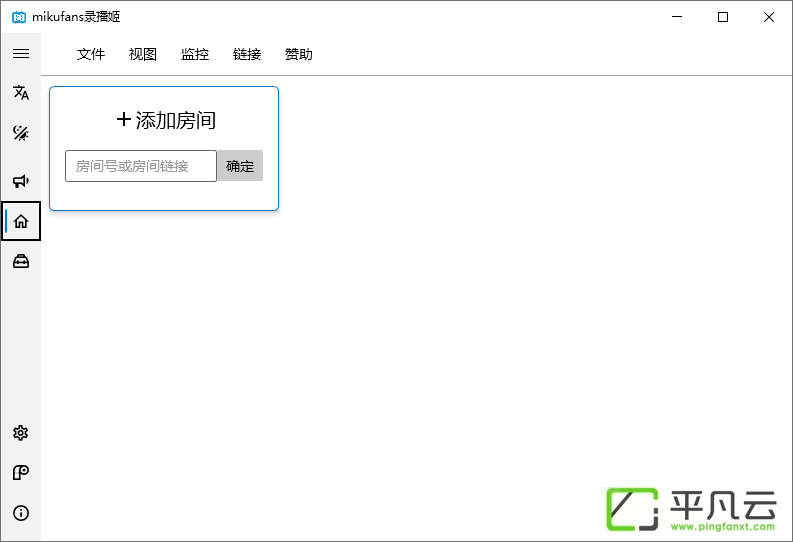The height and width of the screenshot is (542, 793).
Task: Click the 添加房间 heading
Action: (166, 120)
